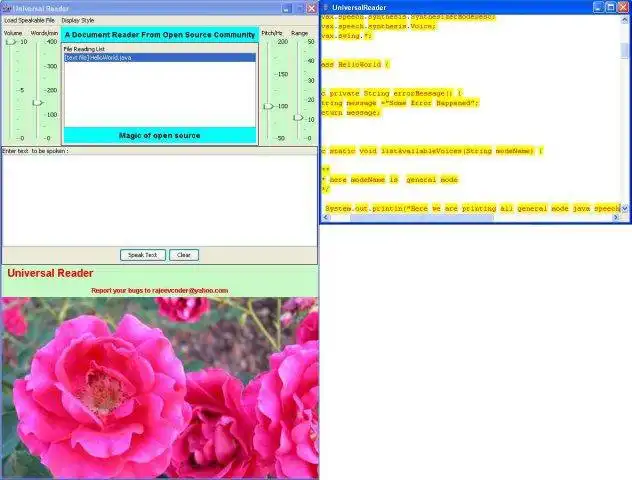
Task: Maximize the UniversalReader code window
Action: click(x=611, y=7)
